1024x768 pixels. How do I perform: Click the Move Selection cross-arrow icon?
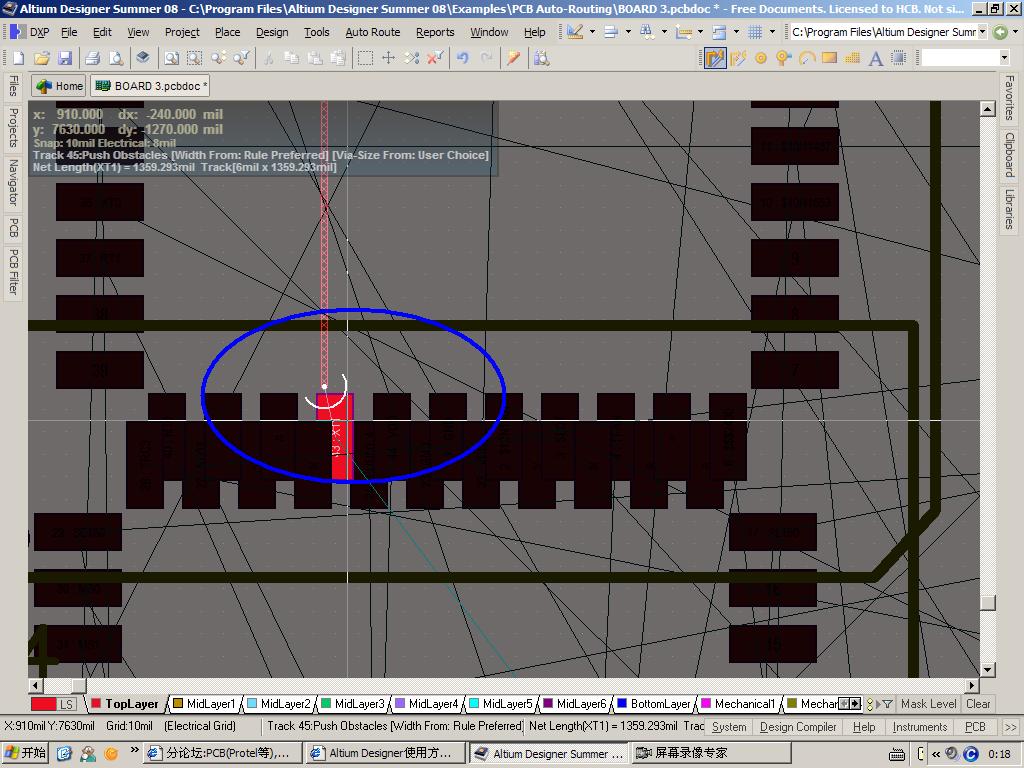point(389,58)
